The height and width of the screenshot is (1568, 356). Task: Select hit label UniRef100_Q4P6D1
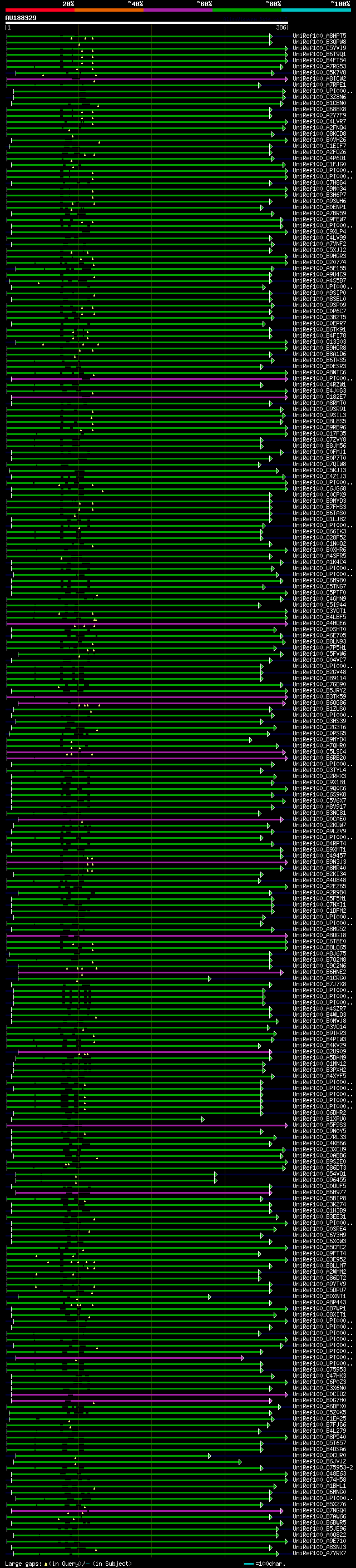tap(319, 159)
